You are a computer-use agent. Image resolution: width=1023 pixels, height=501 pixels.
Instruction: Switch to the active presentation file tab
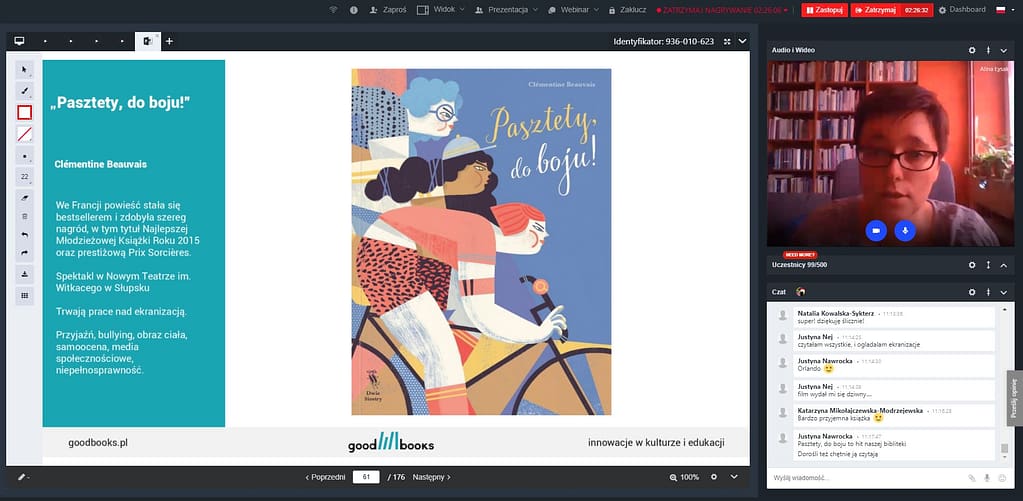(147, 41)
